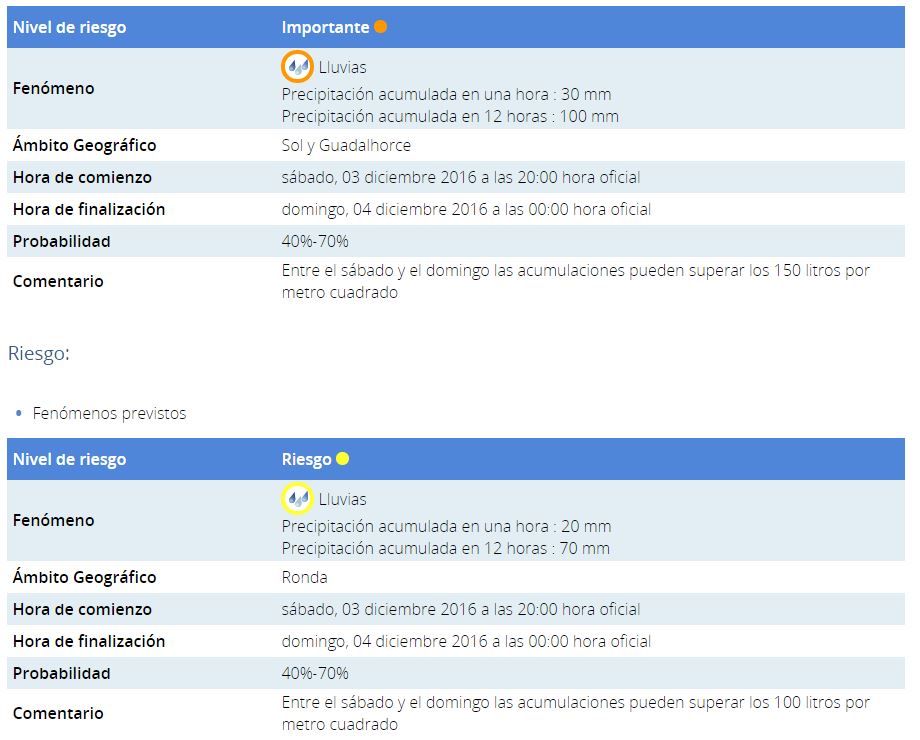Click the 12-hour 100 mm precipitation line
This screenshot has width=920, height=740.
point(450,116)
